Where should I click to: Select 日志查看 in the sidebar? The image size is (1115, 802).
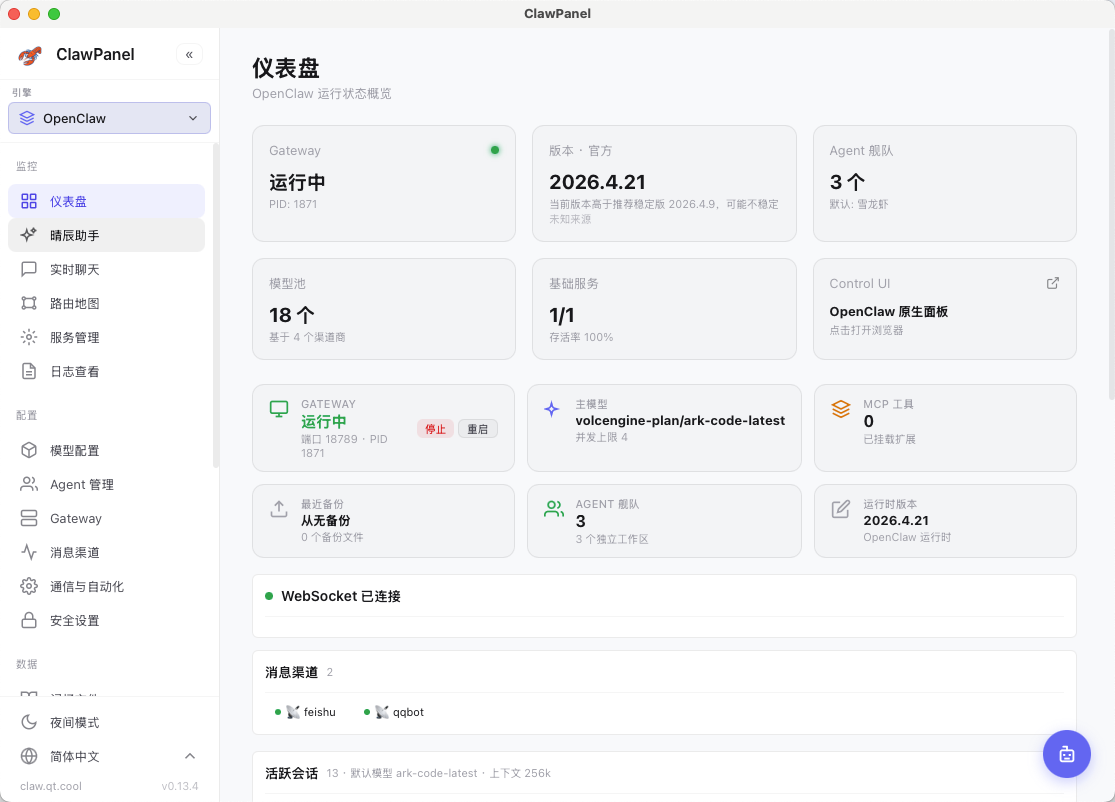coord(74,371)
